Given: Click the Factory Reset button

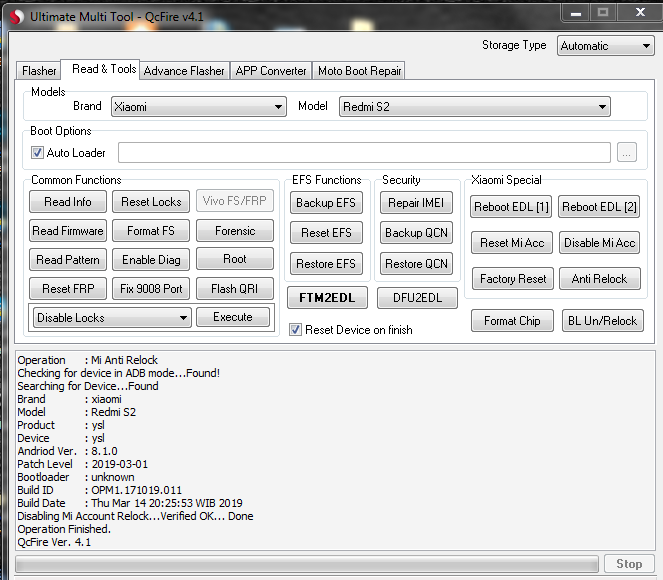Looking at the screenshot, I should (x=513, y=279).
